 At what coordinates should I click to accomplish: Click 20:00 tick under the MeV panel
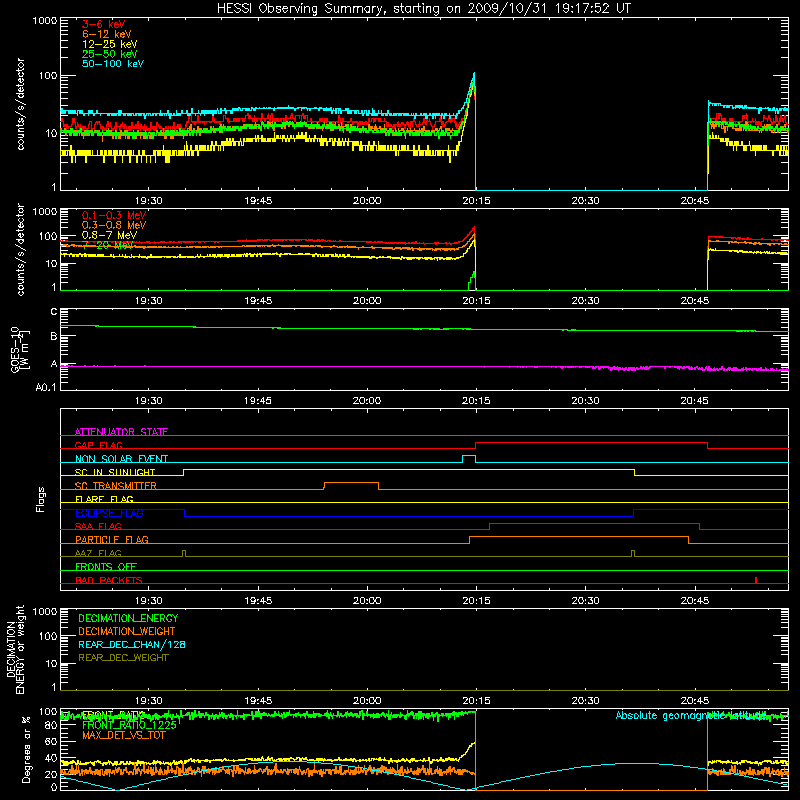[367, 301]
